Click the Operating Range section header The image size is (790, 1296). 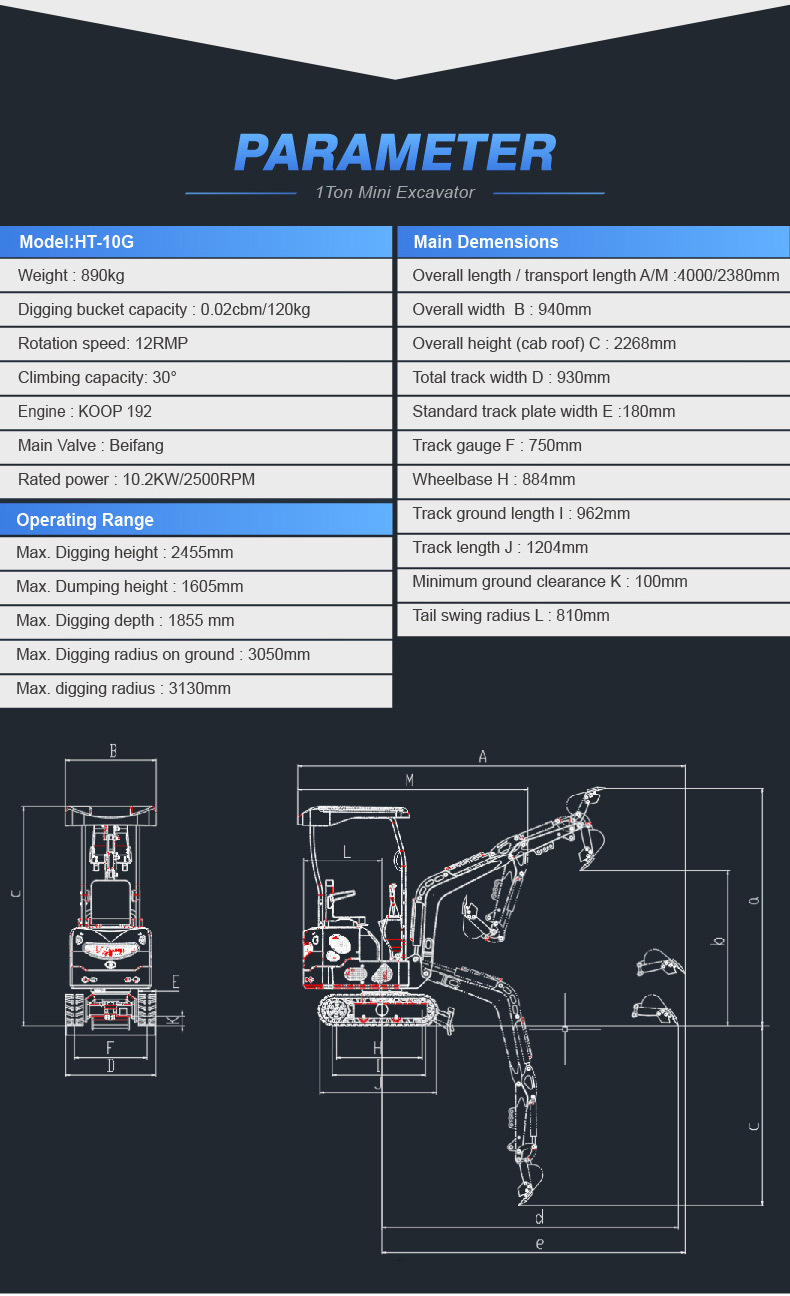(x=196, y=520)
